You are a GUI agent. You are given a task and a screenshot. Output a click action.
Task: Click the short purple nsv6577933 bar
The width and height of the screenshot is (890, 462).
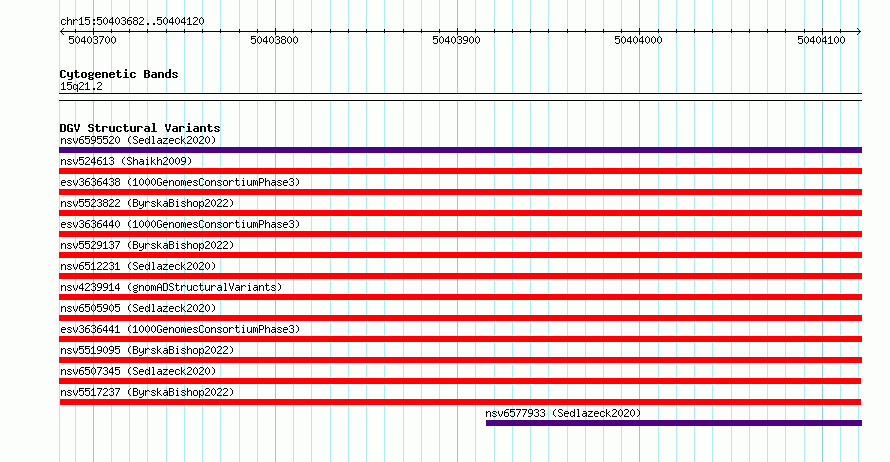point(674,423)
